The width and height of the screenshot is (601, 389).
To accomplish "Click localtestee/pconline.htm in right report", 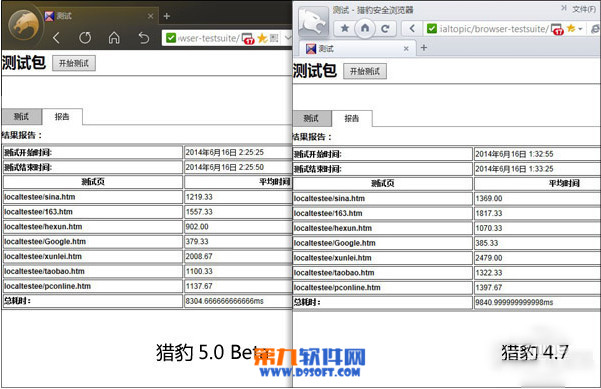I will tap(337, 288).
